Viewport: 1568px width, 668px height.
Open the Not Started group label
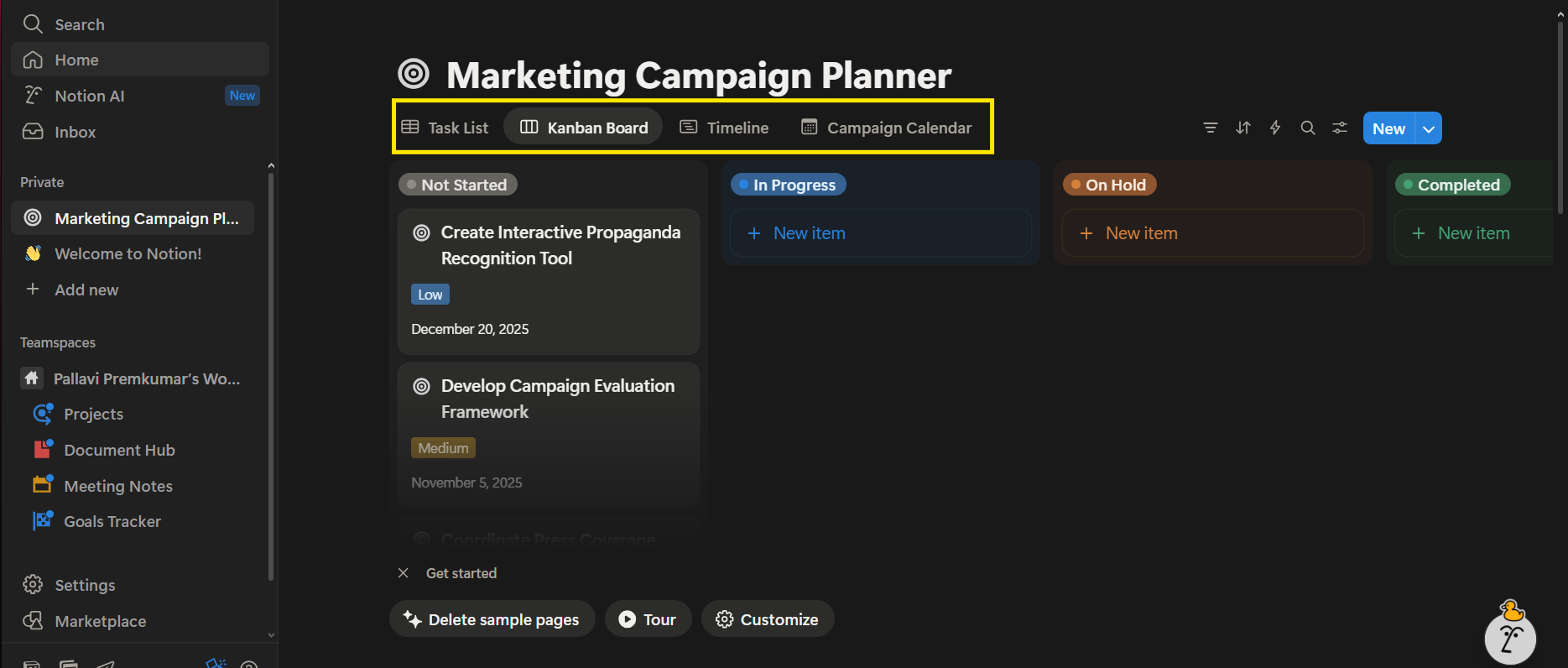(x=457, y=185)
